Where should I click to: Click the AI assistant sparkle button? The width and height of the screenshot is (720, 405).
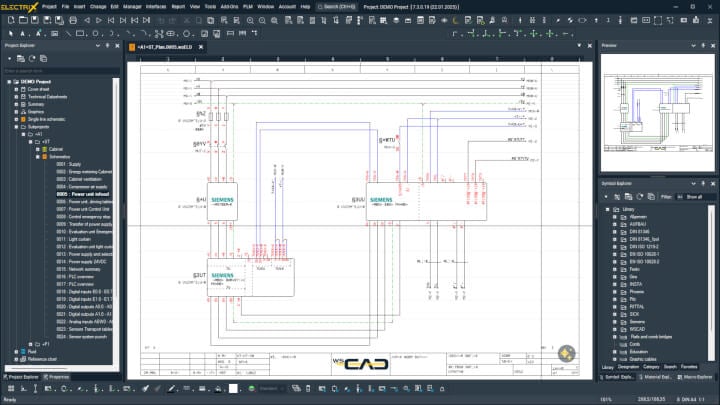point(566,353)
